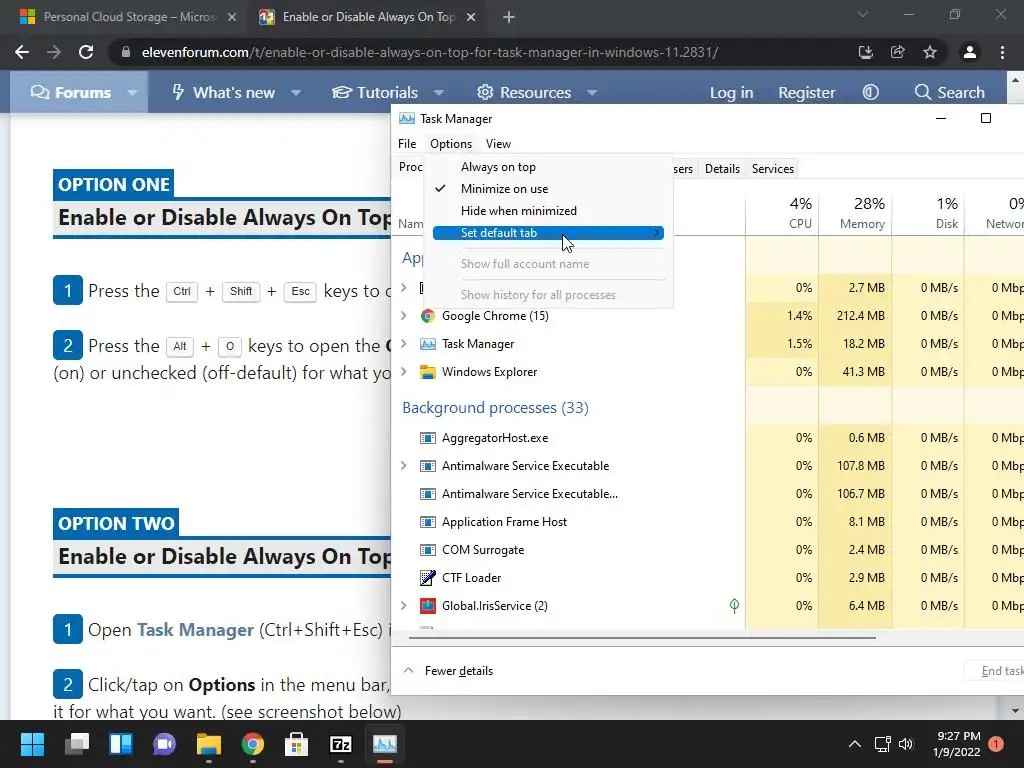Open 7-Zip from the taskbar
The height and width of the screenshot is (768, 1024).
click(x=341, y=744)
